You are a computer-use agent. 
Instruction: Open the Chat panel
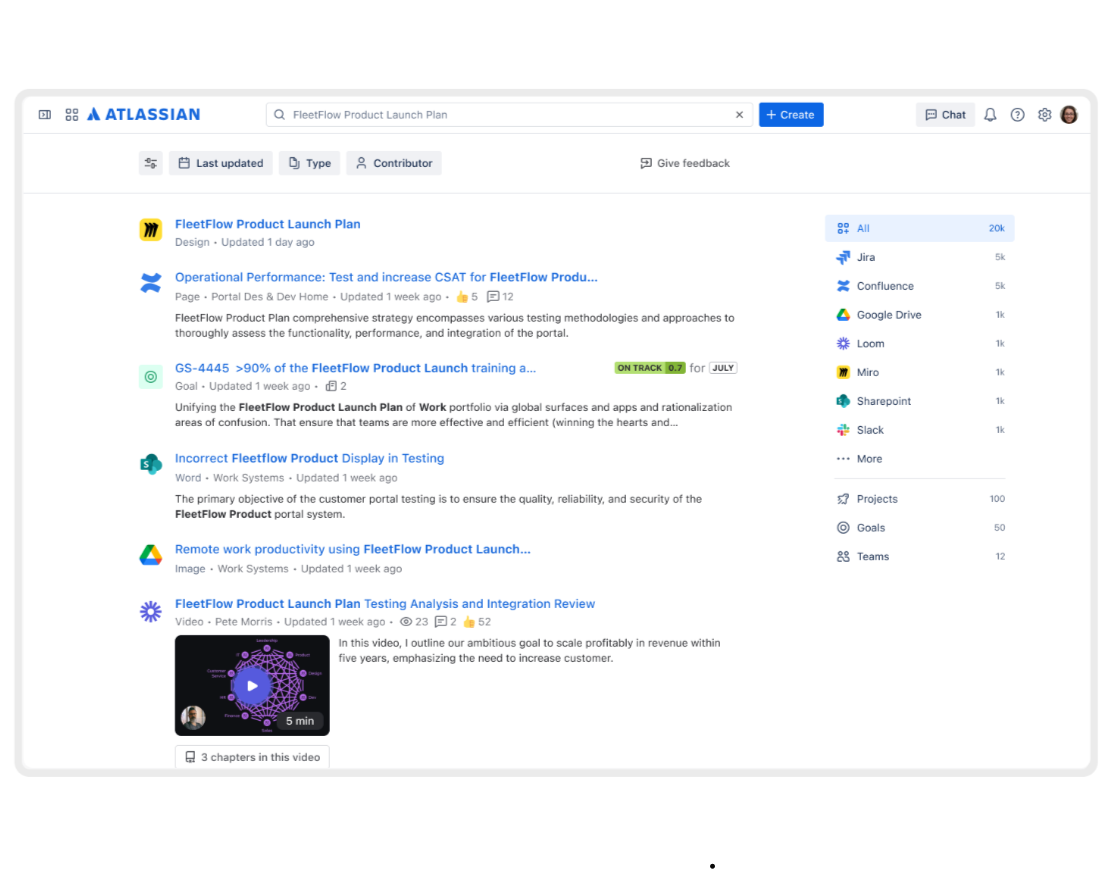click(945, 114)
